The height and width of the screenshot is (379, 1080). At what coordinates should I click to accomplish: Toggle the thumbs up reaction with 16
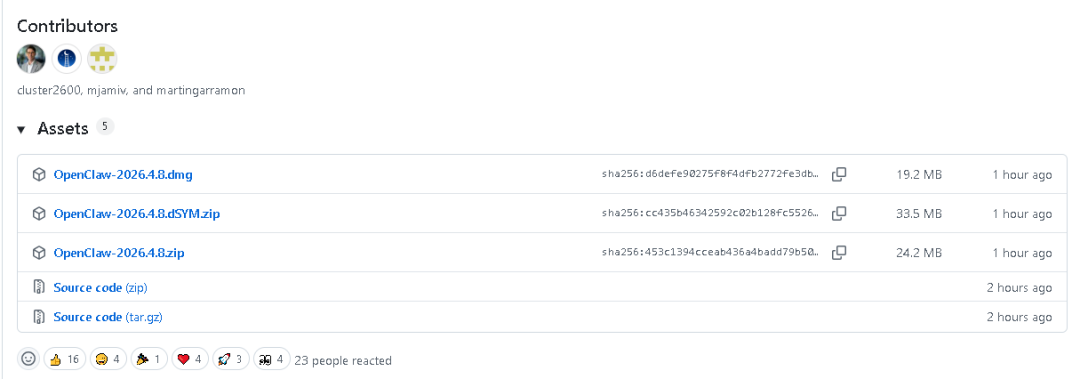point(65,359)
